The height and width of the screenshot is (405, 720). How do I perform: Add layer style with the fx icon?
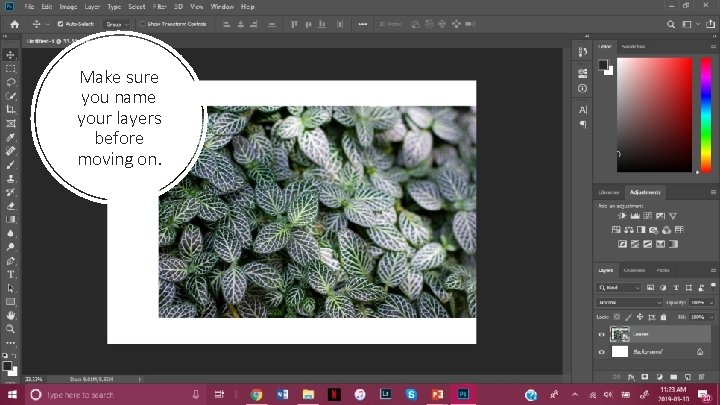(631, 377)
